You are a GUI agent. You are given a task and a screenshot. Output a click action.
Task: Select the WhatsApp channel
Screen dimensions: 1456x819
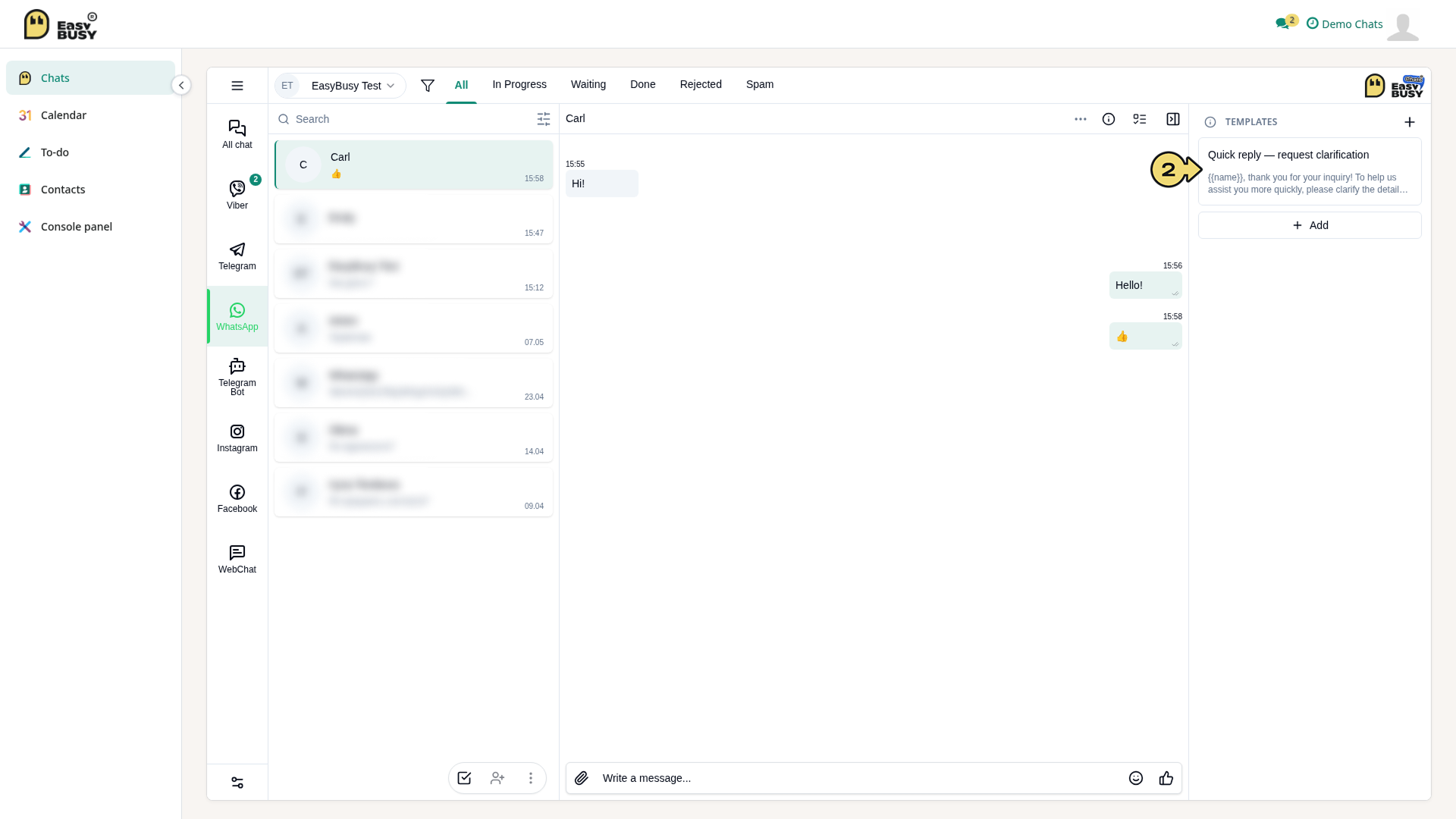(237, 316)
